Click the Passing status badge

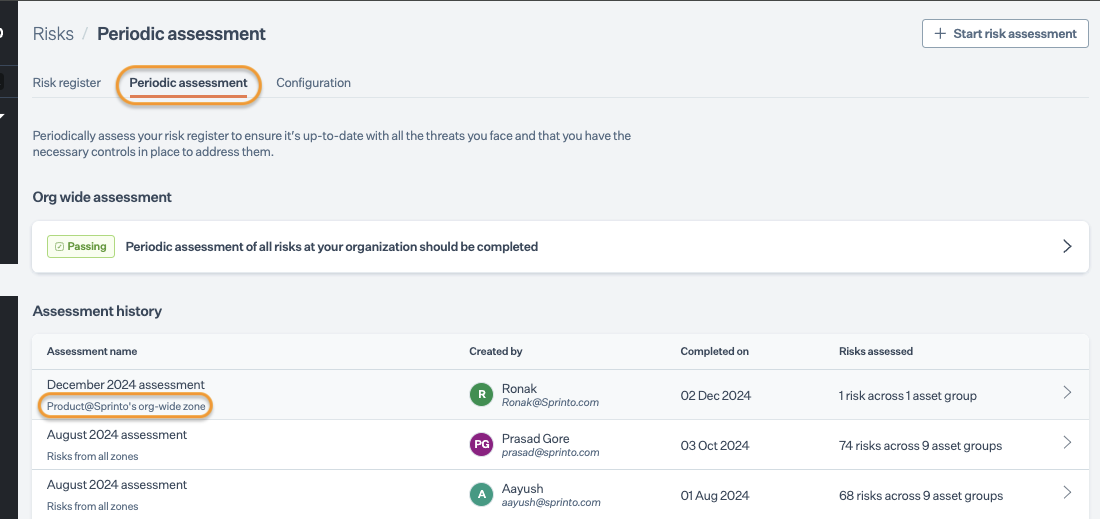(81, 247)
